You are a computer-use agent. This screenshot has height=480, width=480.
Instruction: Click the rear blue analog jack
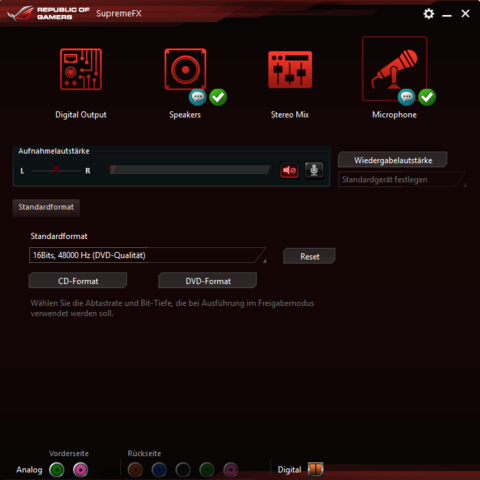pos(159,470)
